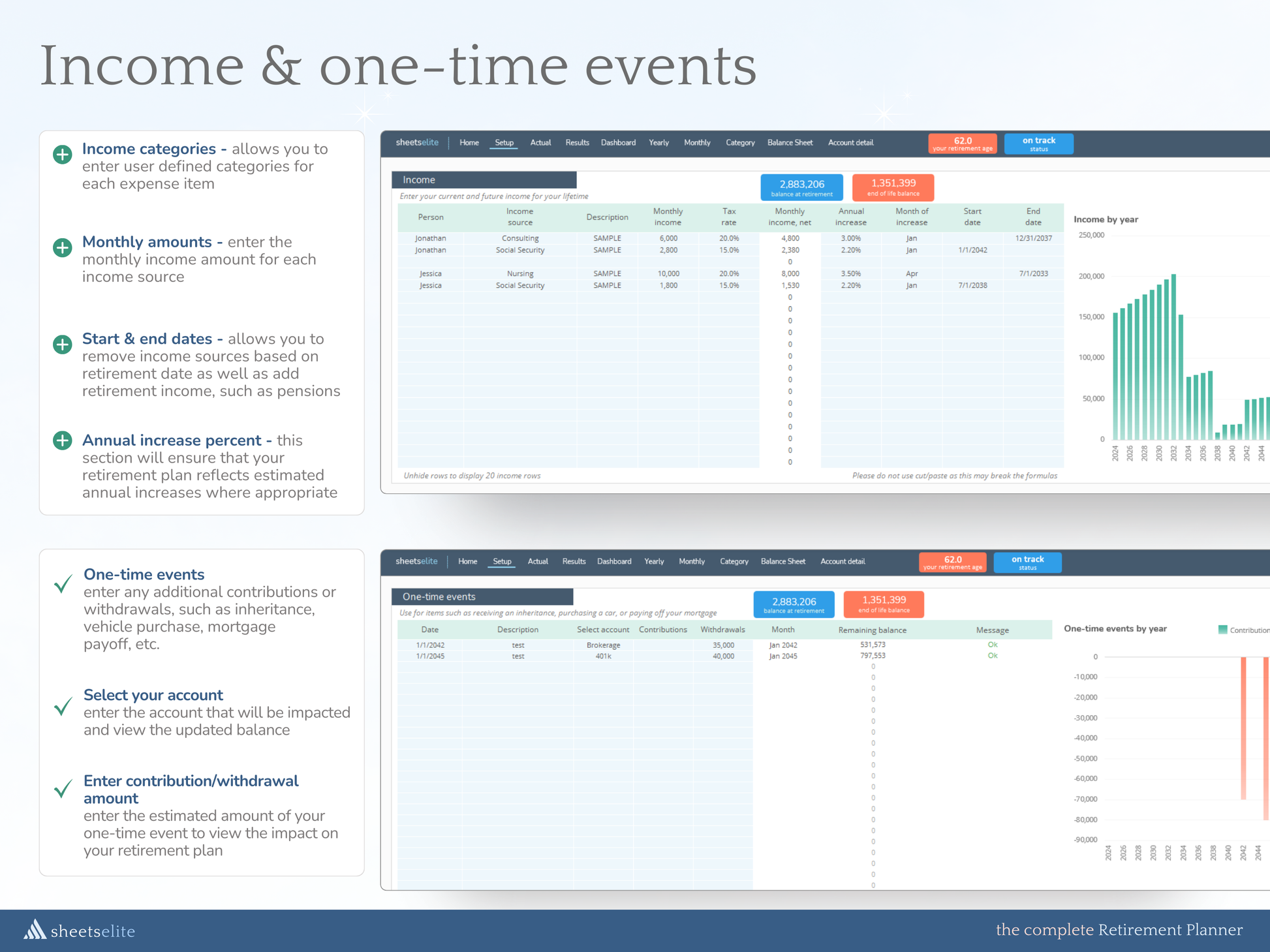Screen dimensions: 1270x952
Task: Select the Brokerage account cell
Action: [x=603, y=645]
